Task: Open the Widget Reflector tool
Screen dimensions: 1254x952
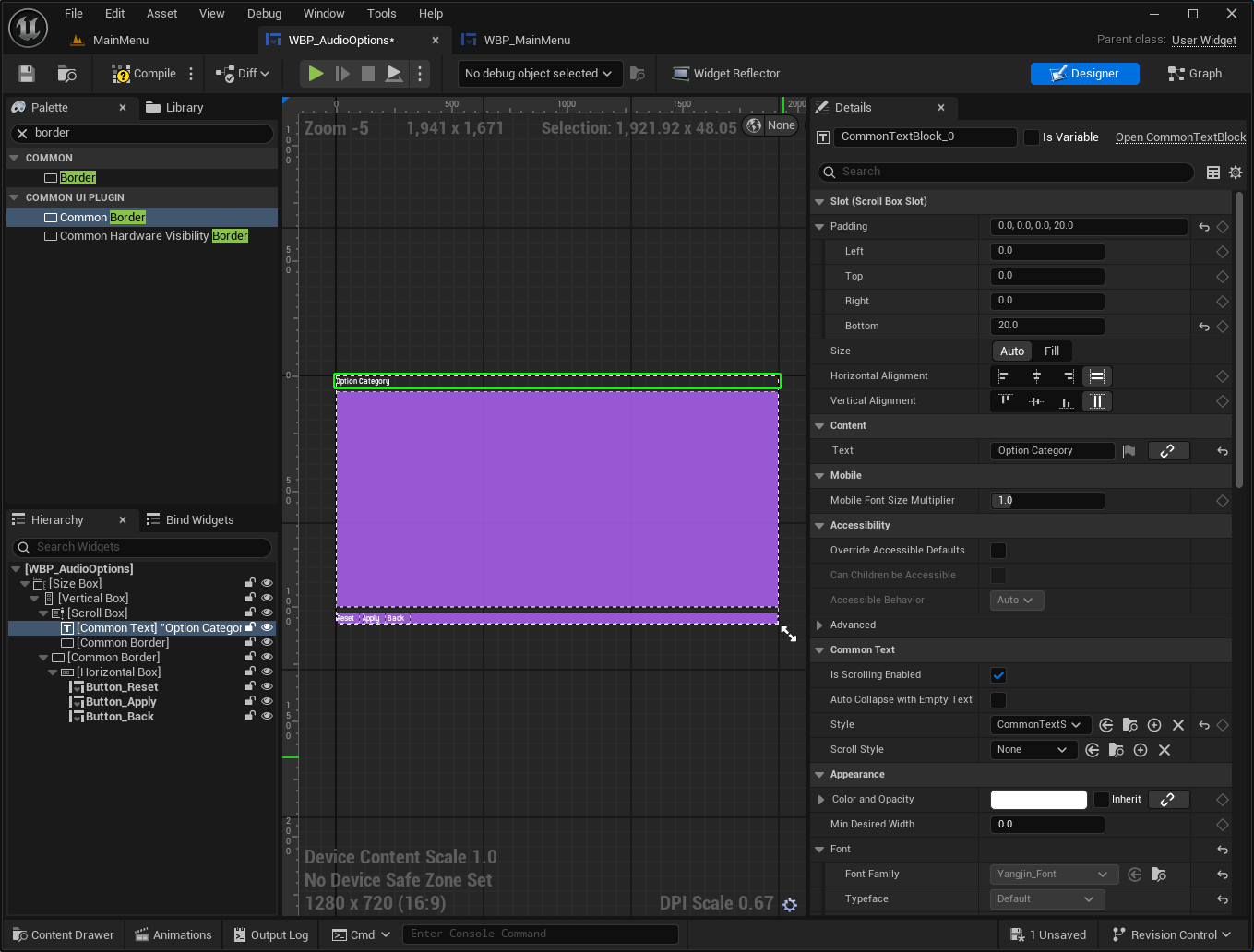Action: click(x=726, y=74)
